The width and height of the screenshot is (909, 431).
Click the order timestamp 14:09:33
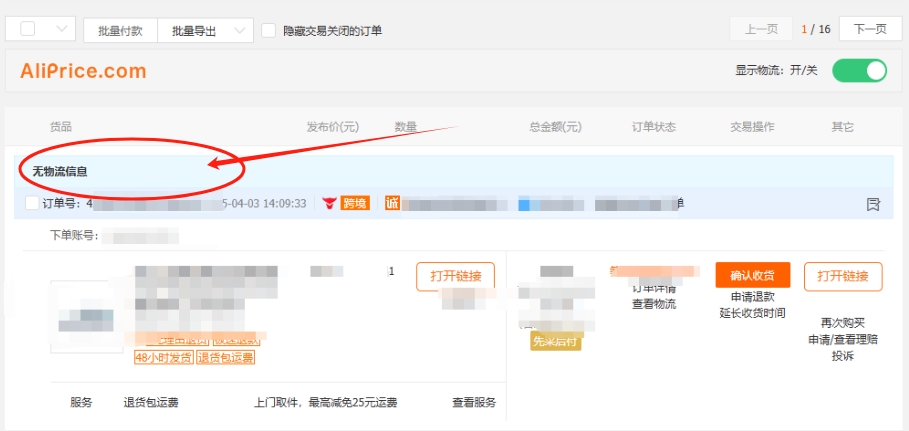(x=284, y=204)
